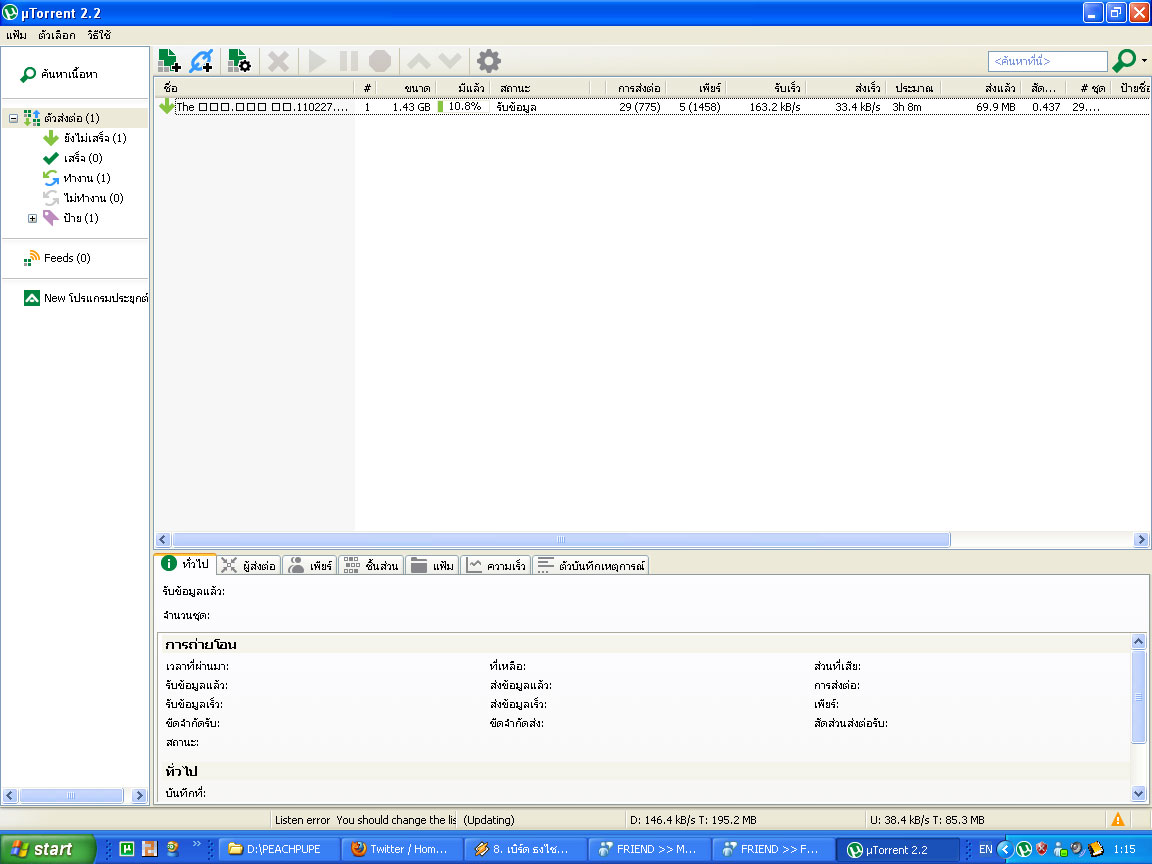The image size is (1152, 864).
Task: Sort by ส่งเร็ว upload speed column
Action: (846, 87)
